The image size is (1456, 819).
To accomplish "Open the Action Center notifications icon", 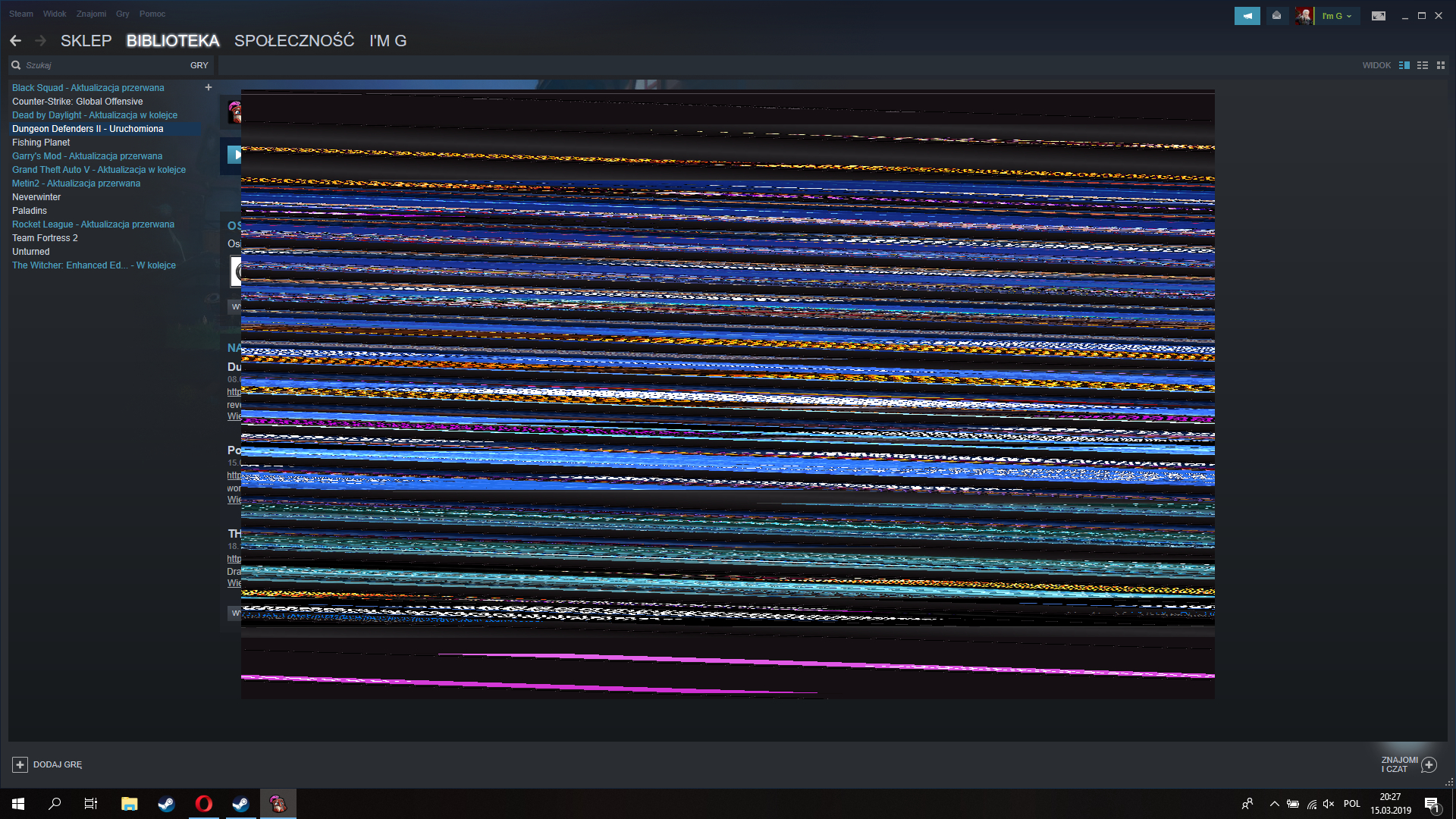I will coord(1432,804).
